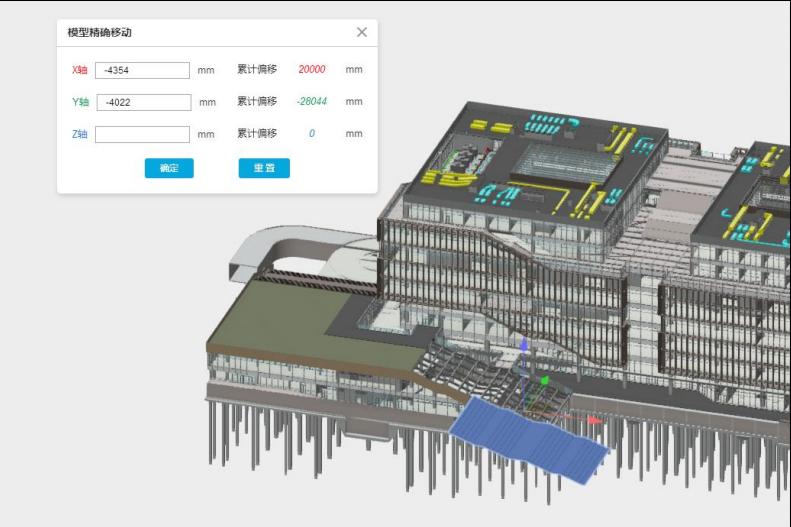Click the blue Z-axis gizmo arrow
791x527 pixels.
tap(524, 344)
